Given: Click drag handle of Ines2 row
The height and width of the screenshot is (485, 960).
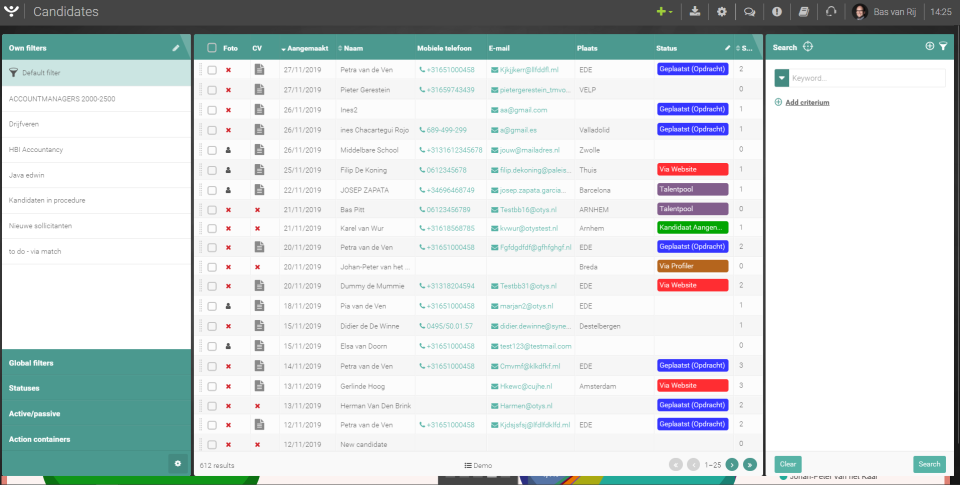Looking at the screenshot, I should tap(200, 110).
